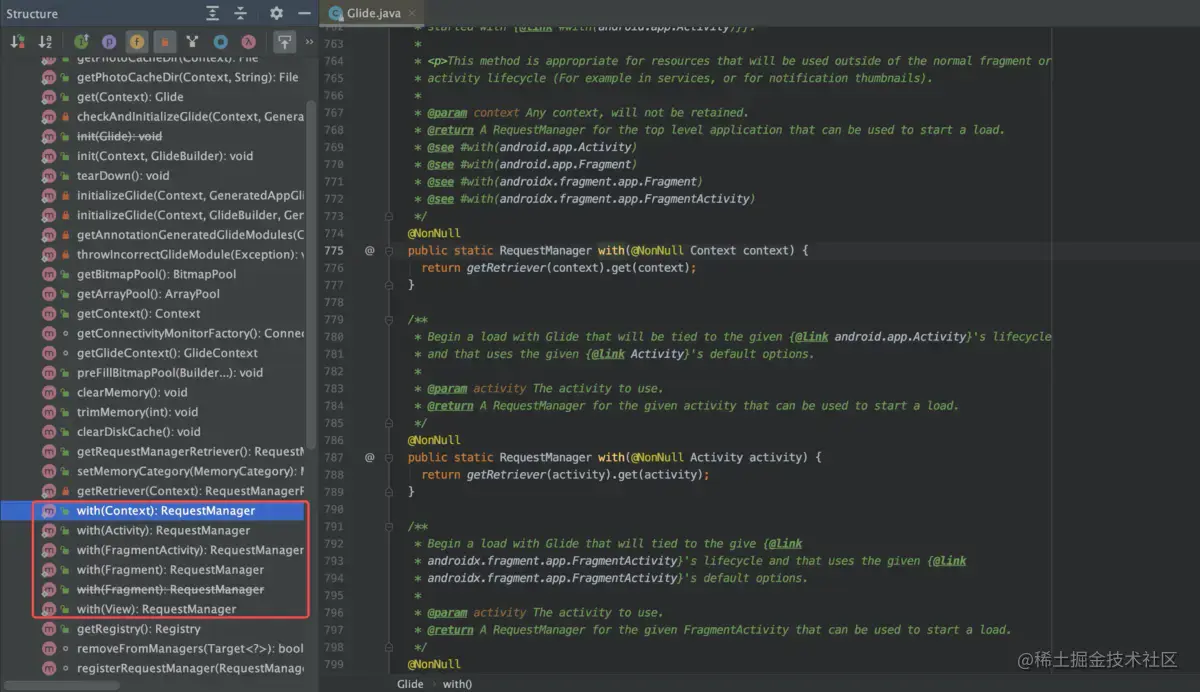Collapse Javadoc fold marker at line 779
Image resolution: width=1200 pixels, height=692 pixels.
(x=390, y=319)
